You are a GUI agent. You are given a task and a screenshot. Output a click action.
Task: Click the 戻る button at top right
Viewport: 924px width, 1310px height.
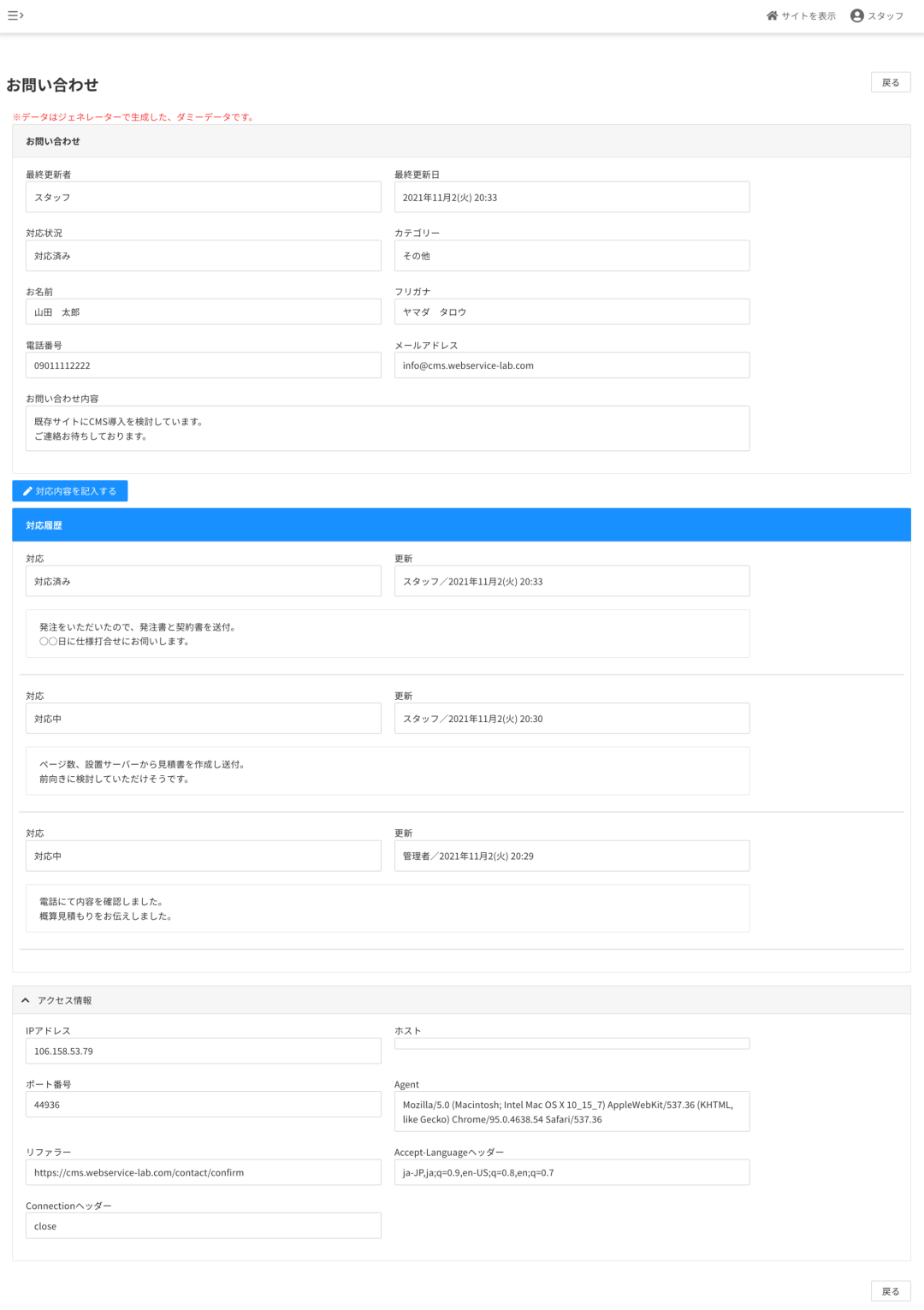891,82
